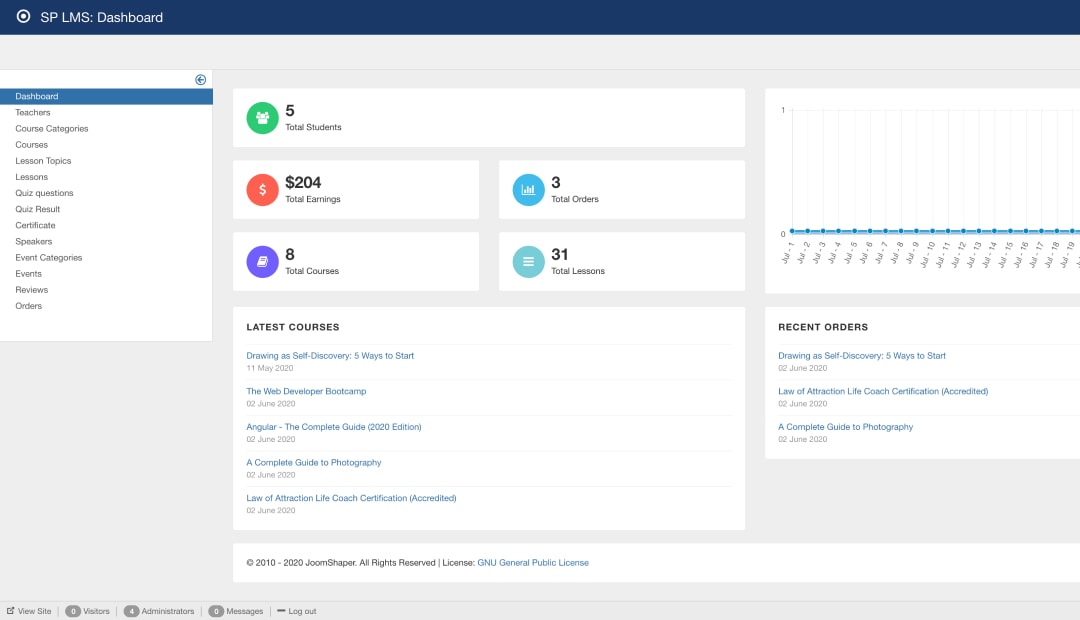This screenshot has height=620, width=1080.
Task: Click the 5 Total Students count
Action: click(x=290, y=111)
